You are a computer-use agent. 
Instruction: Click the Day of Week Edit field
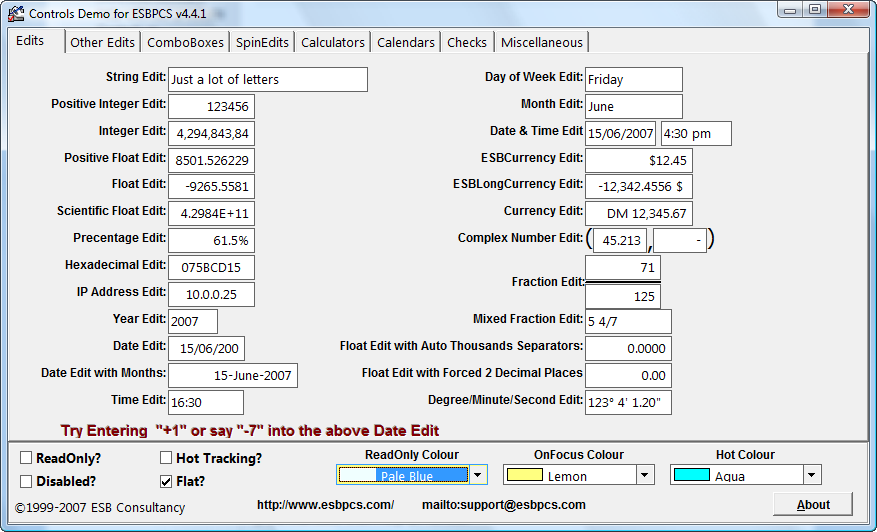pos(634,79)
